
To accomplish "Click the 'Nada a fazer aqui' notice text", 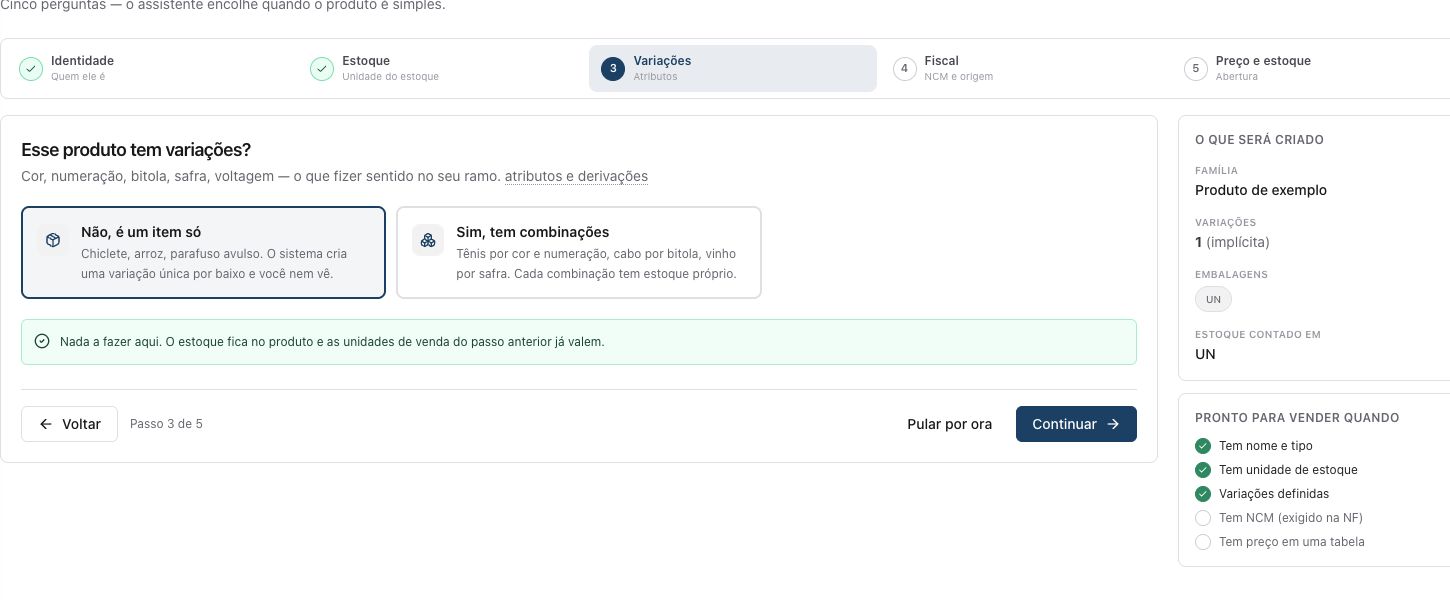I will click(332, 341).
